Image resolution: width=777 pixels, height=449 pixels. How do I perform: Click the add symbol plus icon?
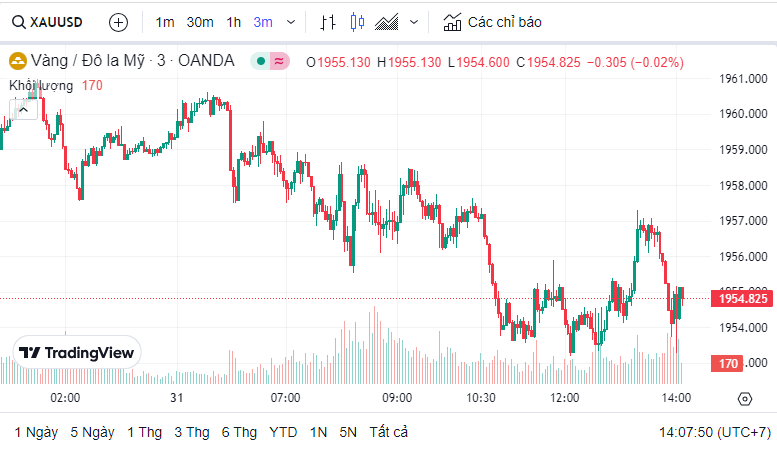(x=118, y=22)
